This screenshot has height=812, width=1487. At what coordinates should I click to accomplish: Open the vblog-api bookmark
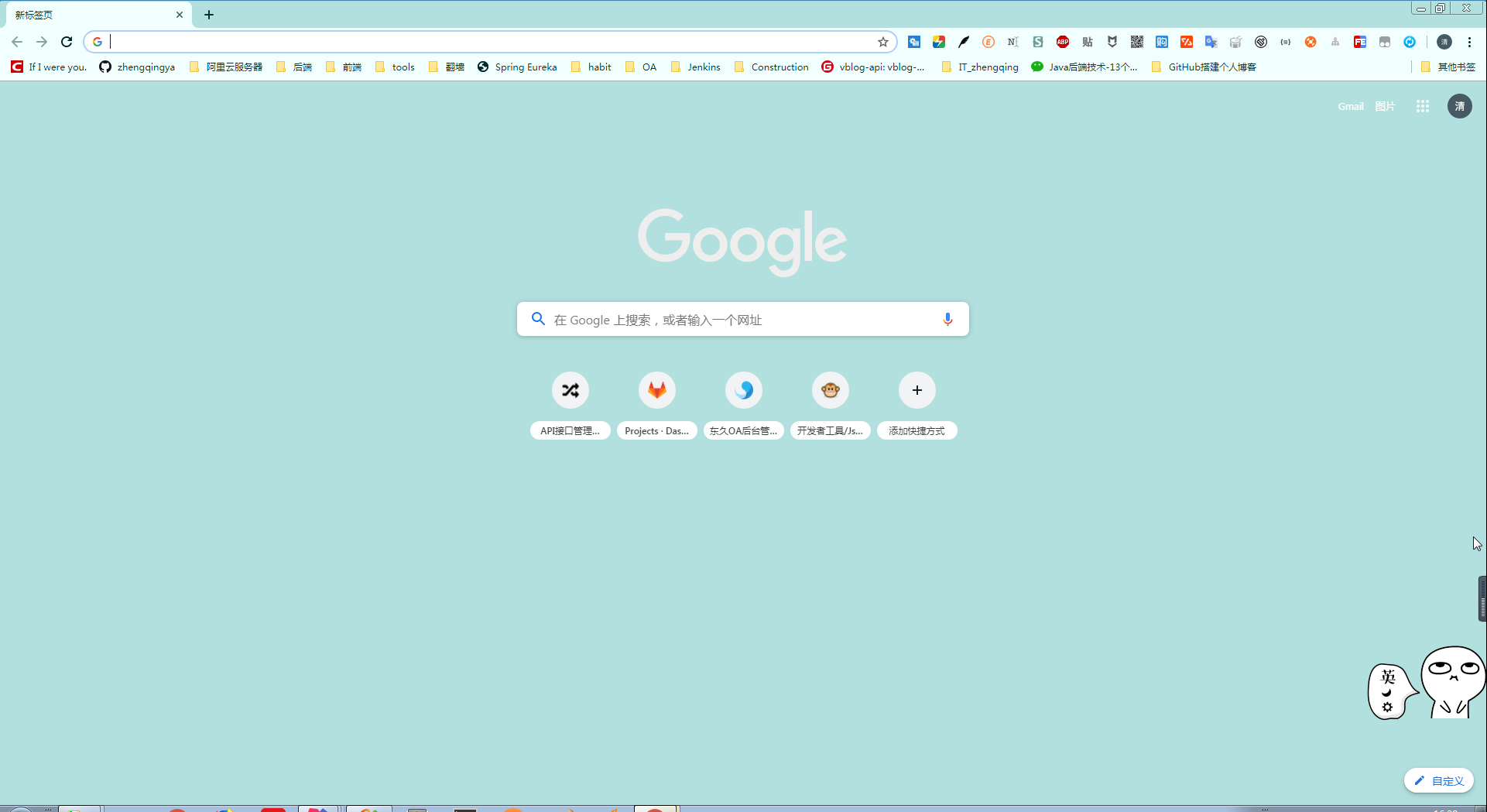[x=873, y=67]
